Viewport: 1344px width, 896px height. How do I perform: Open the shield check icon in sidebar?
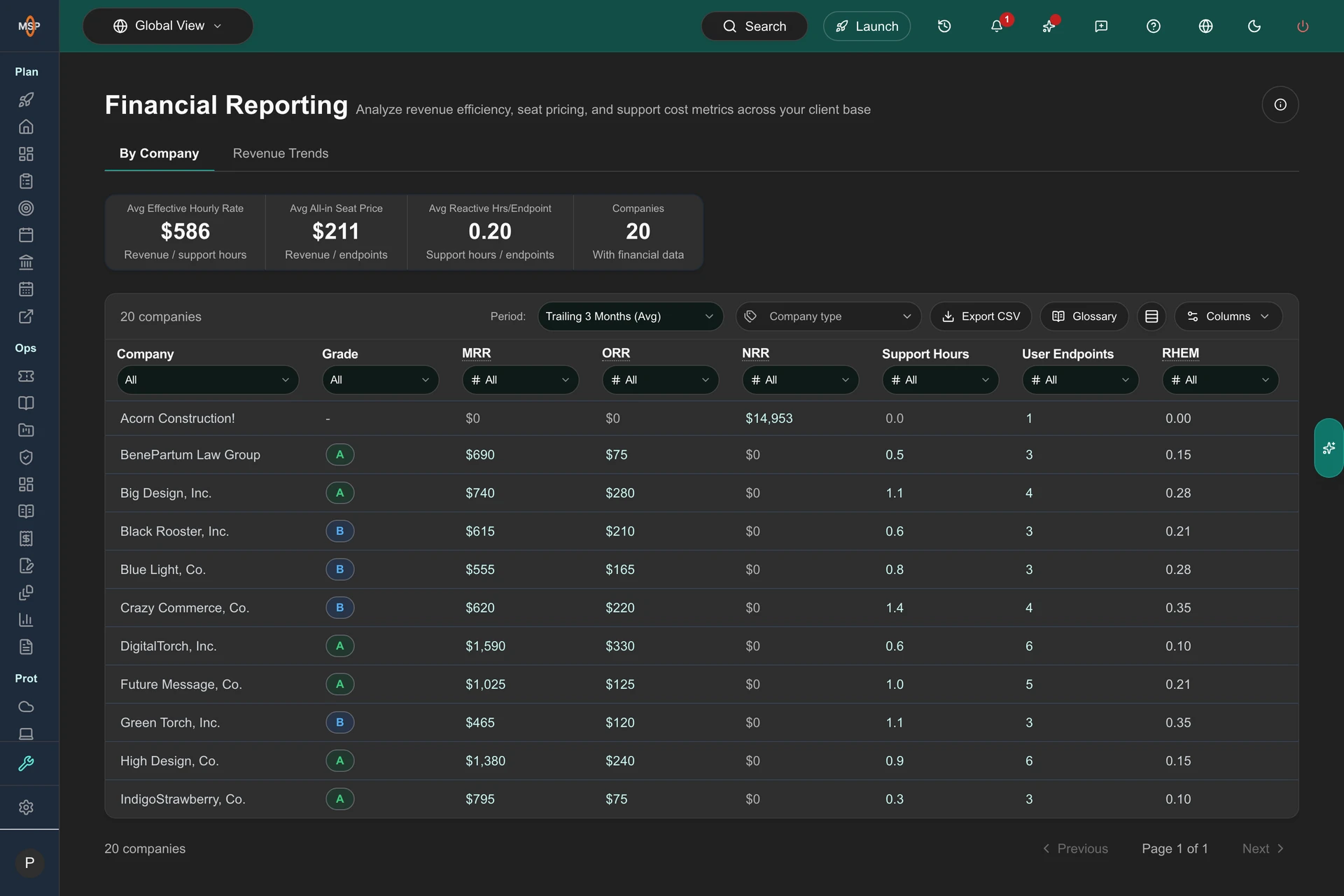[26, 457]
